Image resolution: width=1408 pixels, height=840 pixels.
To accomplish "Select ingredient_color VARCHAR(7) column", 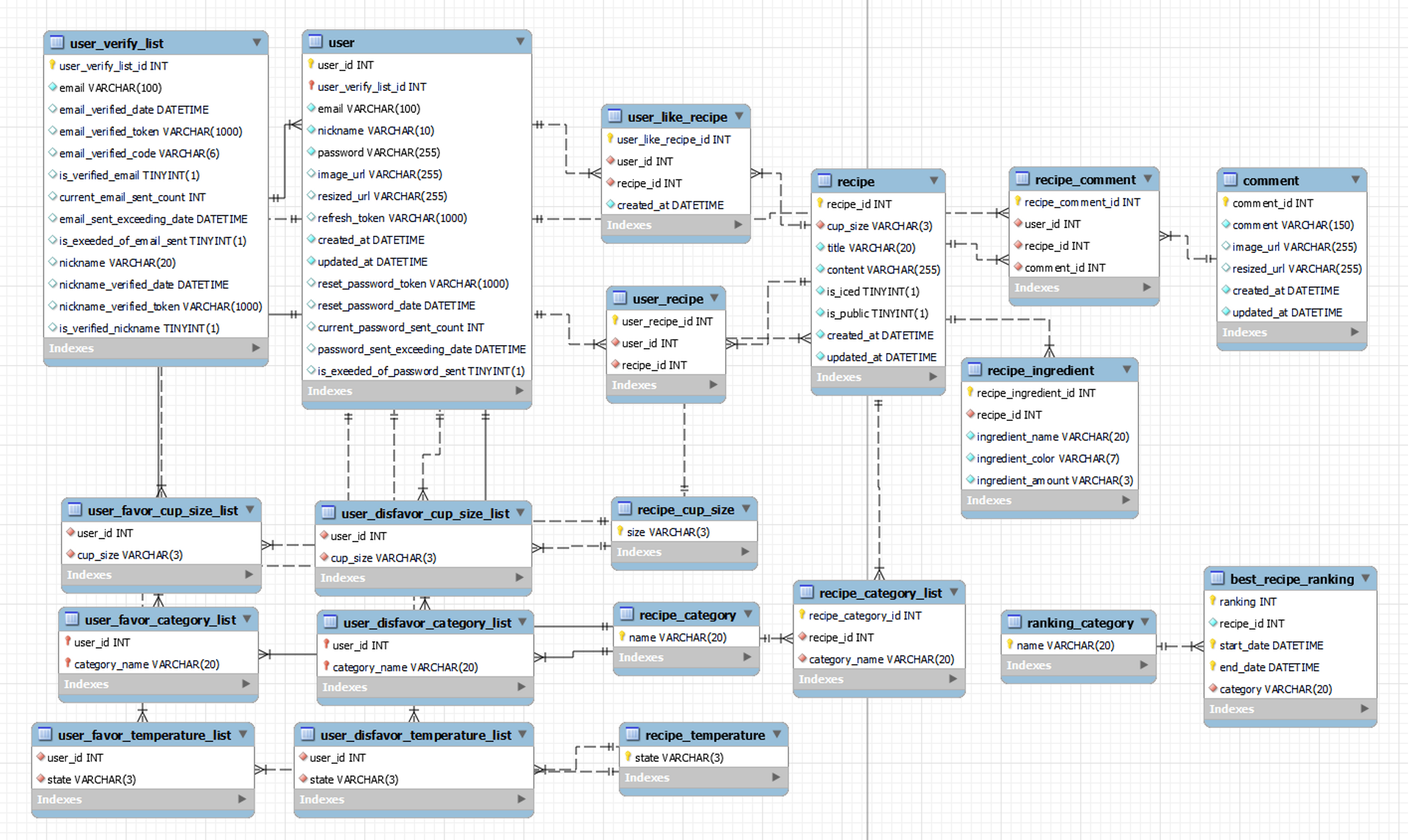I will (x=1049, y=458).
